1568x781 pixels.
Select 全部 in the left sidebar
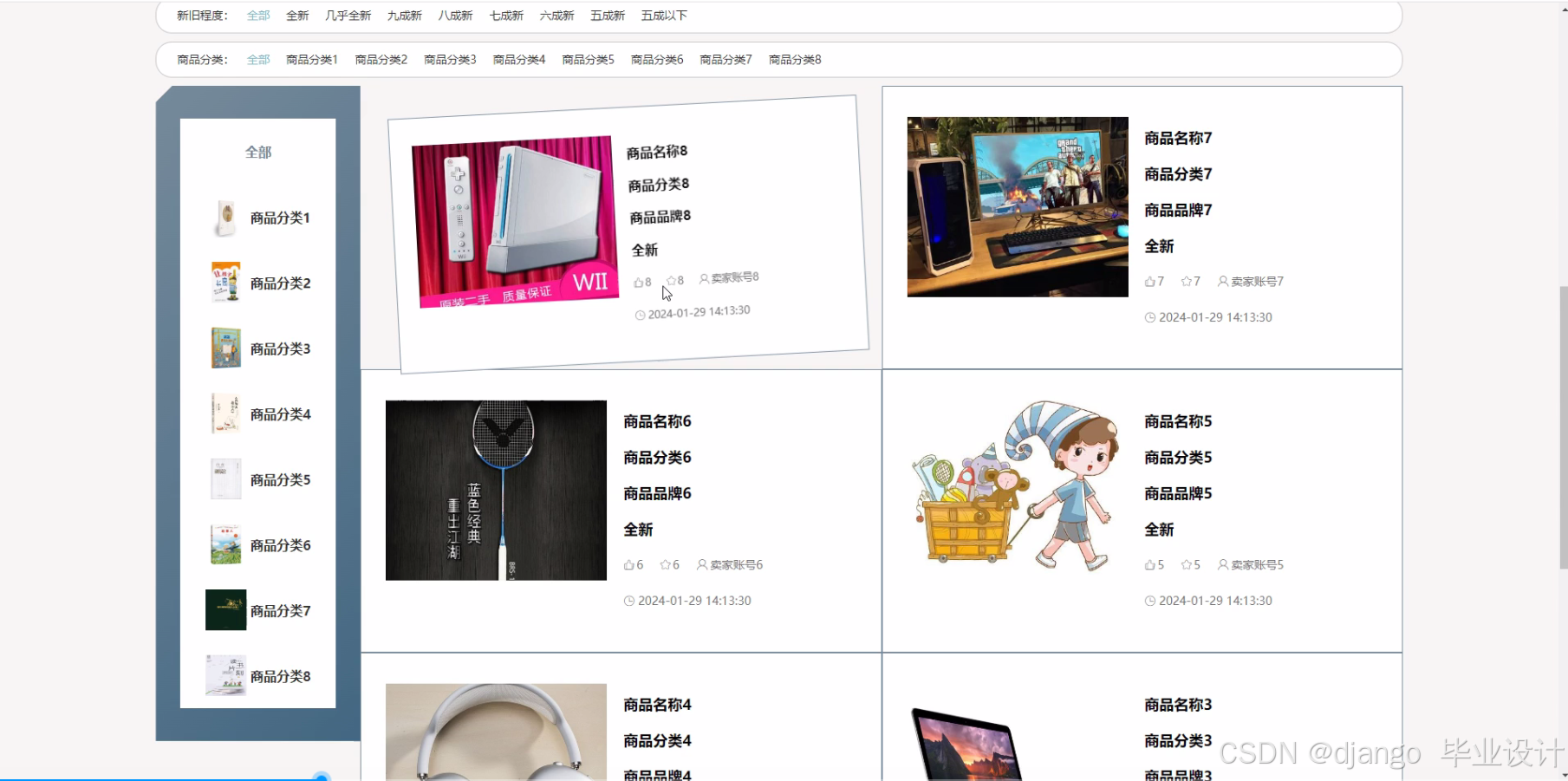pos(258,153)
